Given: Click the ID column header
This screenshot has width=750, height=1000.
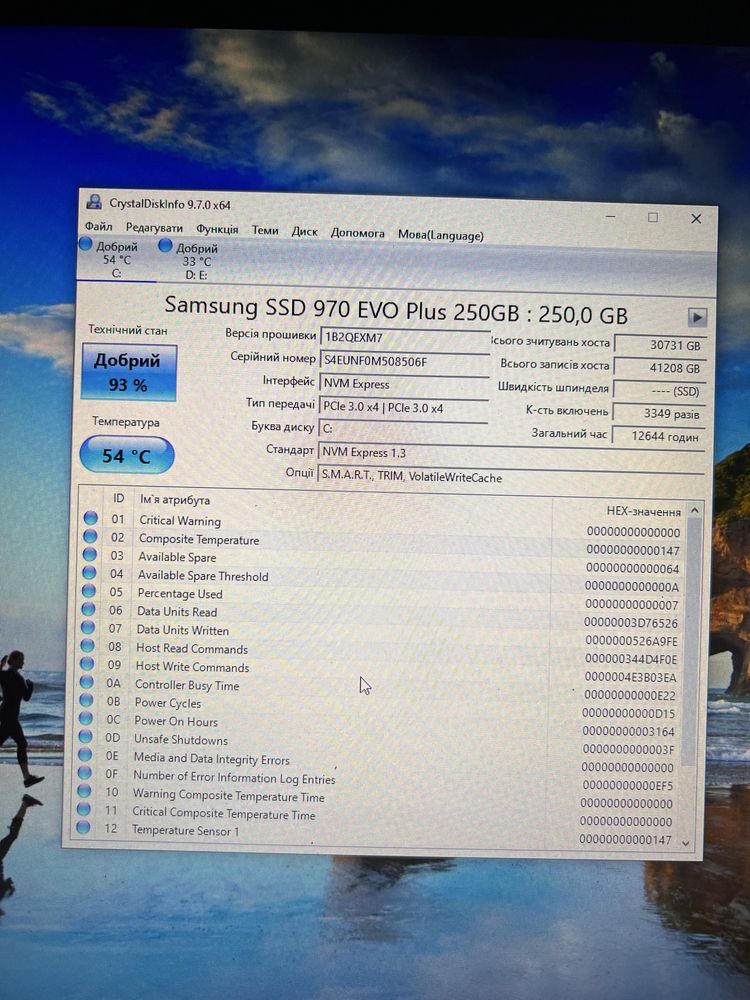Looking at the screenshot, I should pyautogui.click(x=119, y=498).
